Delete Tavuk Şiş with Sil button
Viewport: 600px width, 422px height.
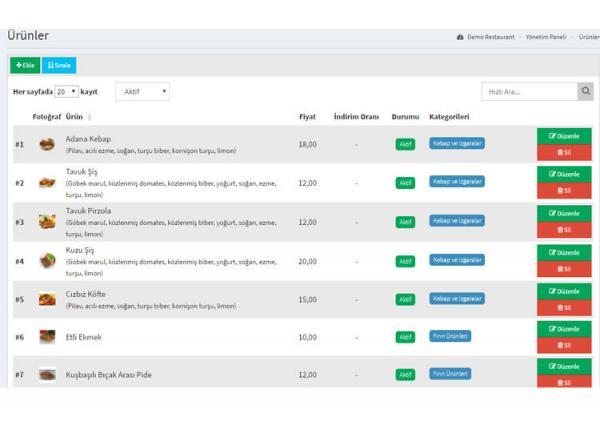[x=564, y=191]
